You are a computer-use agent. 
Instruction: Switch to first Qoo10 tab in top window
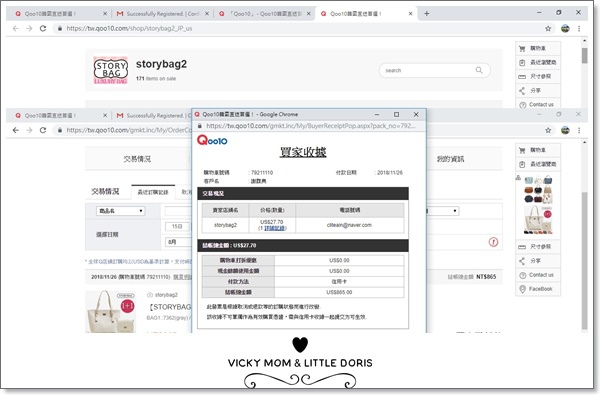click(x=61, y=14)
